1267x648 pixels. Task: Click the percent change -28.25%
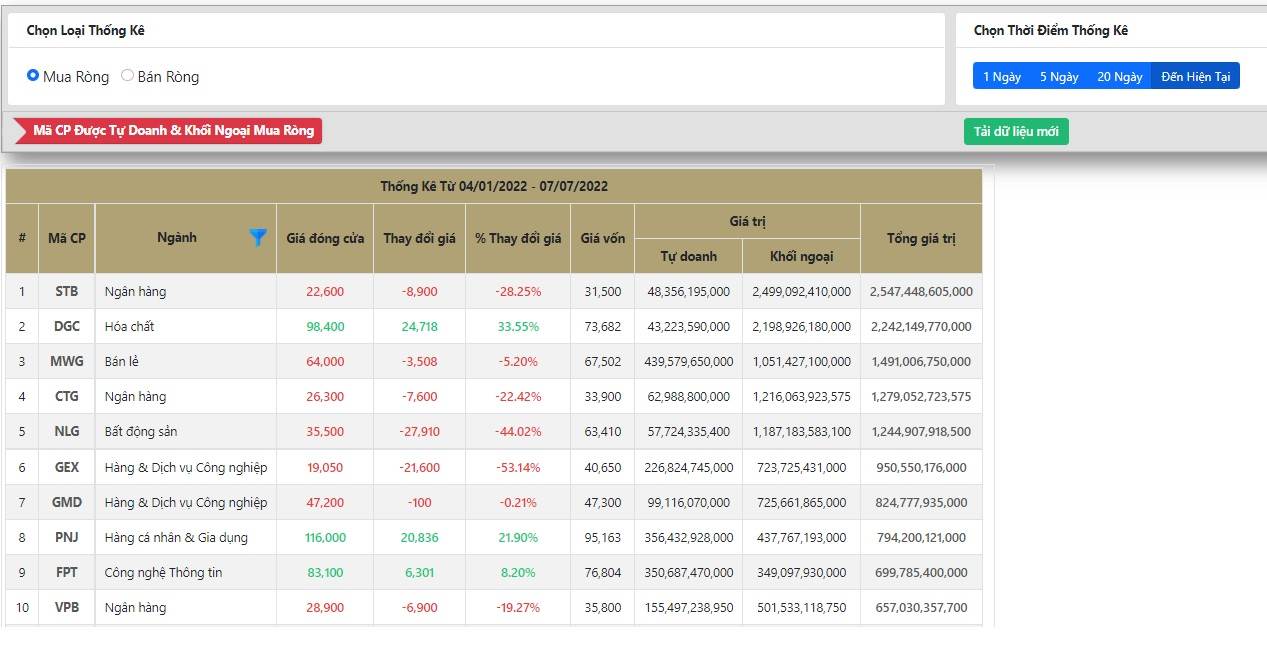pyautogui.click(x=518, y=292)
